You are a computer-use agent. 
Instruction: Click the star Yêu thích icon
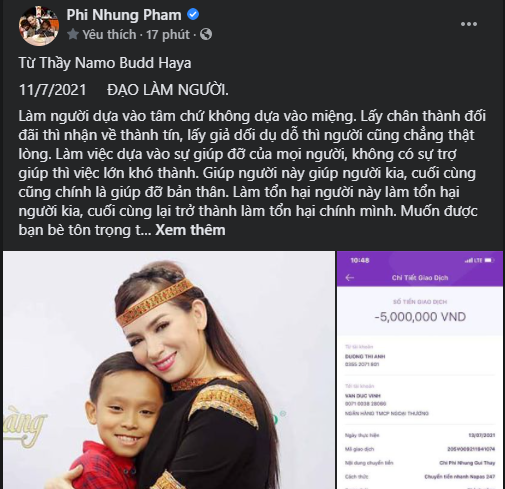click(73, 34)
